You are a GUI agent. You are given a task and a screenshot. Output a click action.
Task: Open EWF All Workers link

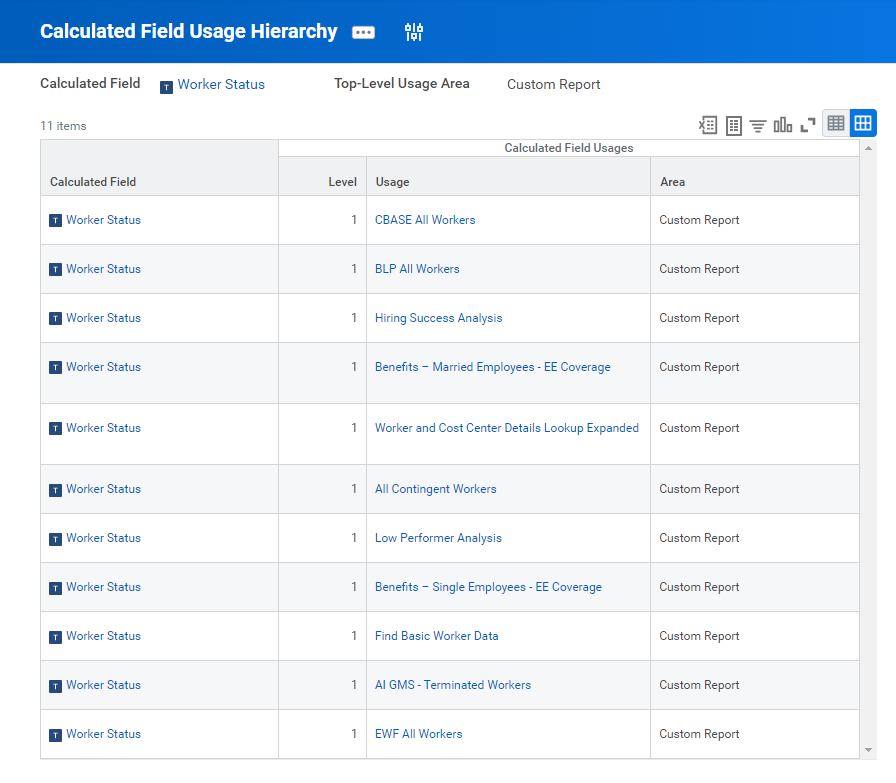[x=419, y=735]
